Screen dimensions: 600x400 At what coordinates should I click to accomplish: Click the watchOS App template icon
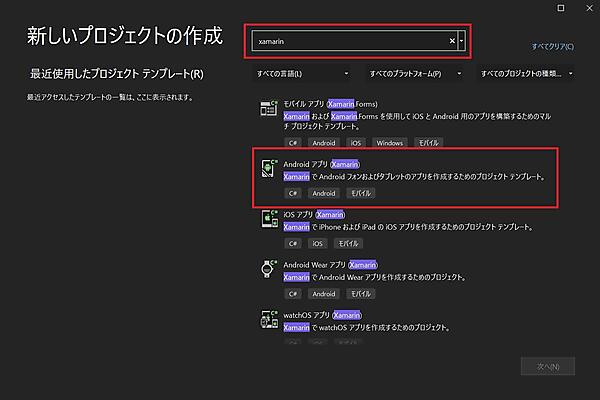point(267,320)
